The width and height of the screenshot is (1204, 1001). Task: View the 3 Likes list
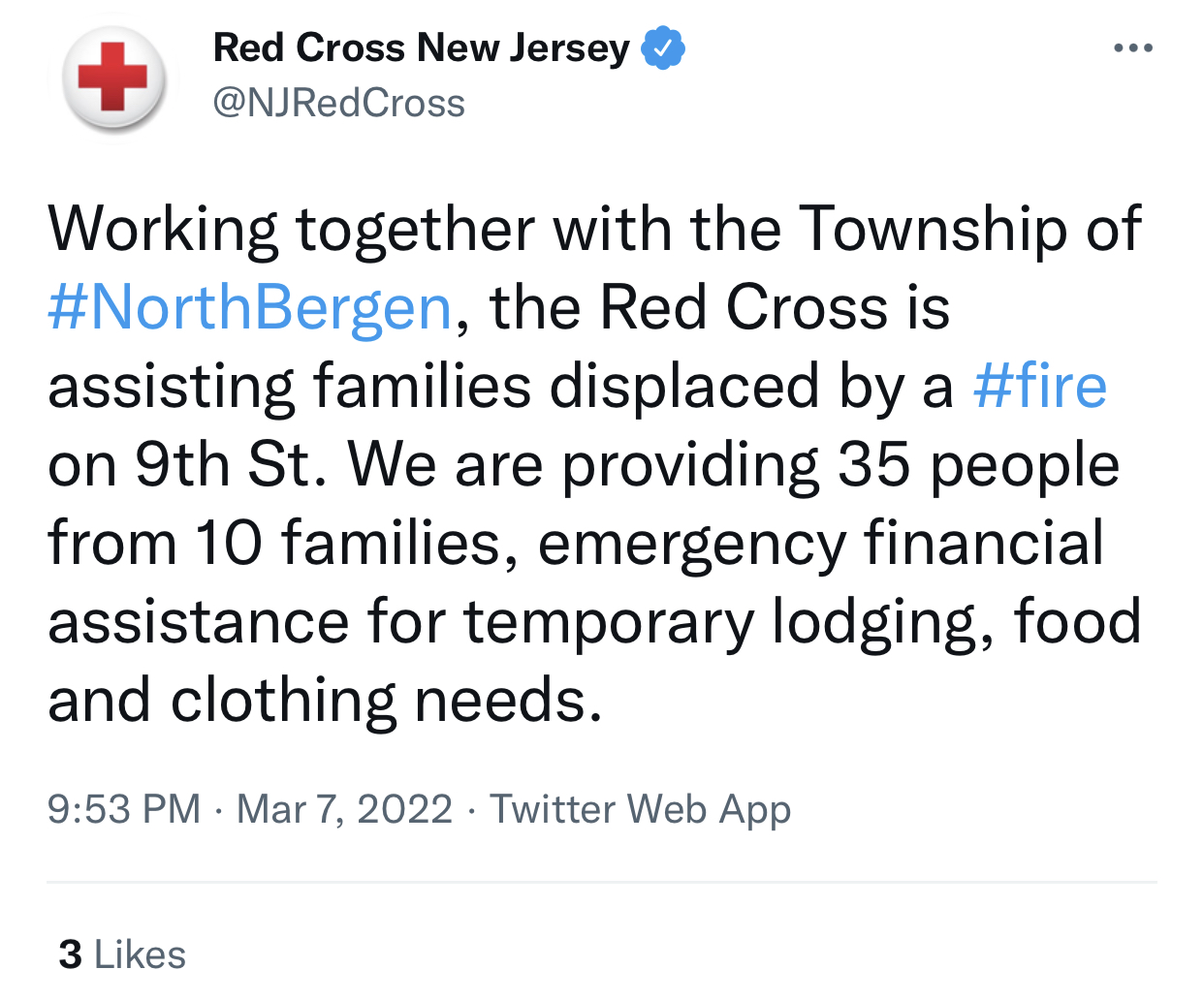coord(122,954)
